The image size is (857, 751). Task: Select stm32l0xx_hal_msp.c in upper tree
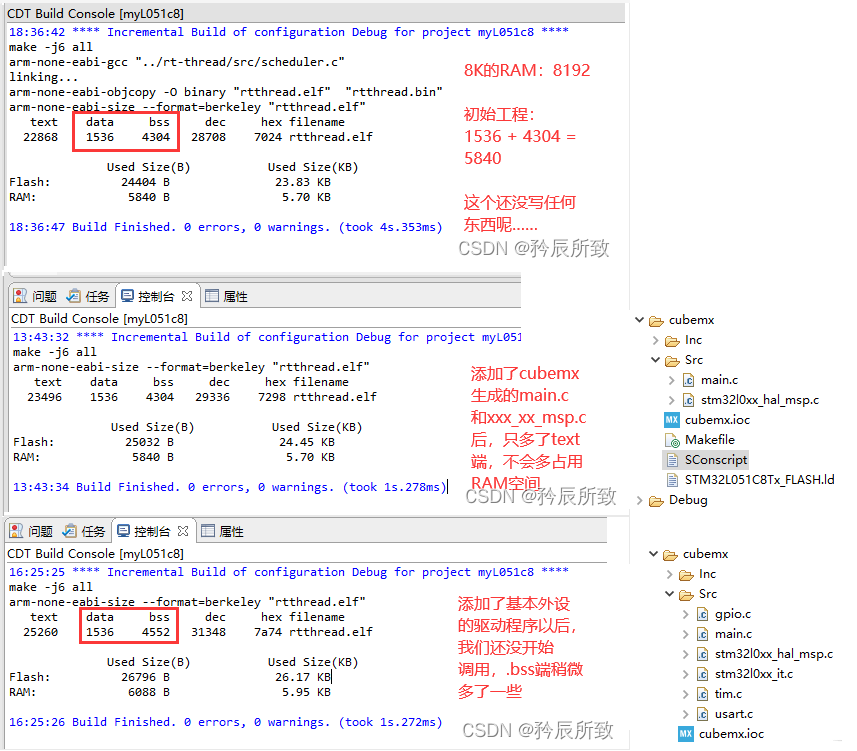(x=760, y=400)
